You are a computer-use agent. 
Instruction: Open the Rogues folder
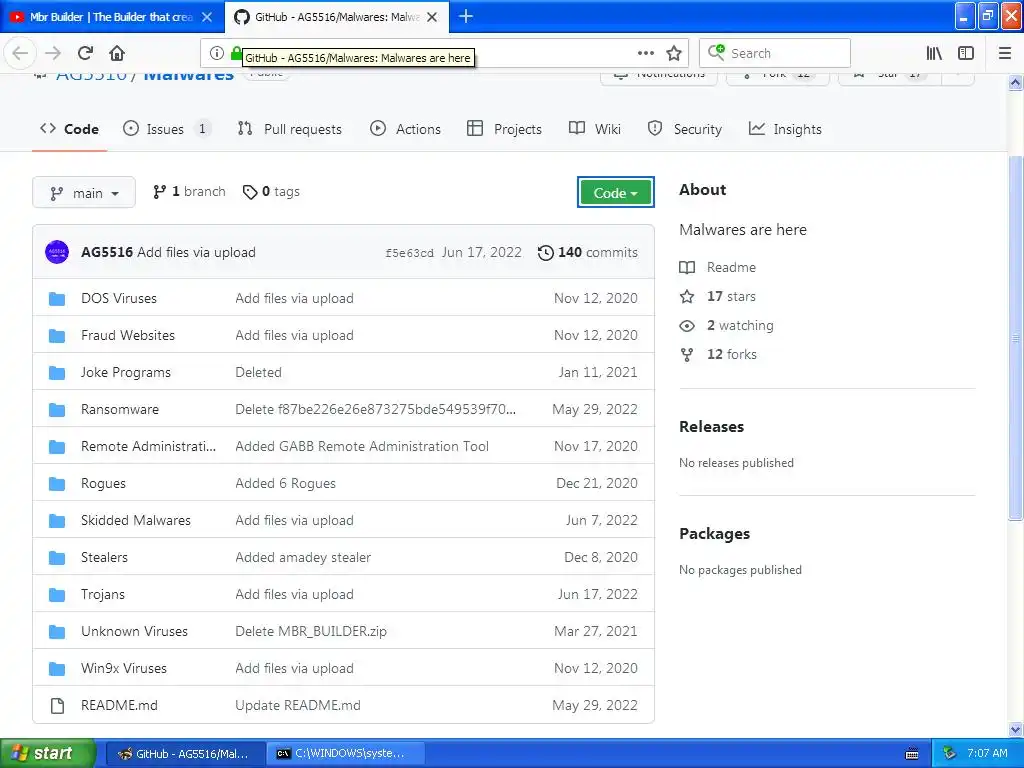pos(103,483)
